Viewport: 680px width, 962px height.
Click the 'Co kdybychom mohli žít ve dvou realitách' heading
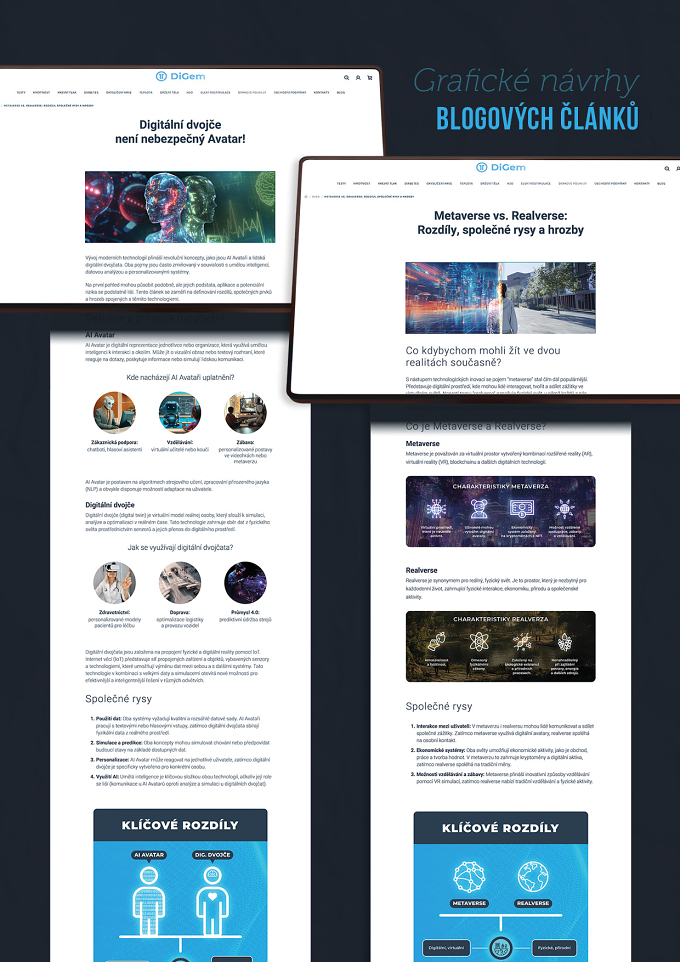click(483, 356)
